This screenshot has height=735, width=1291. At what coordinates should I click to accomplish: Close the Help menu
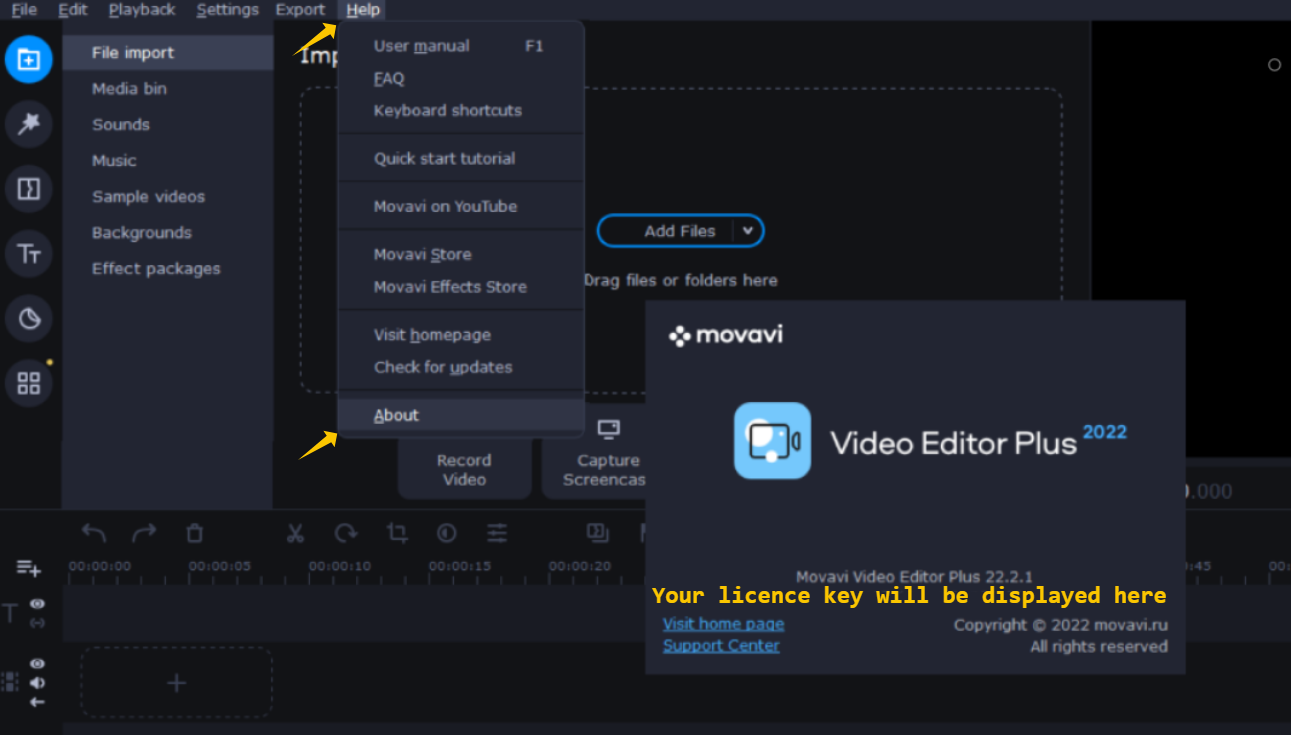(x=363, y=10)
